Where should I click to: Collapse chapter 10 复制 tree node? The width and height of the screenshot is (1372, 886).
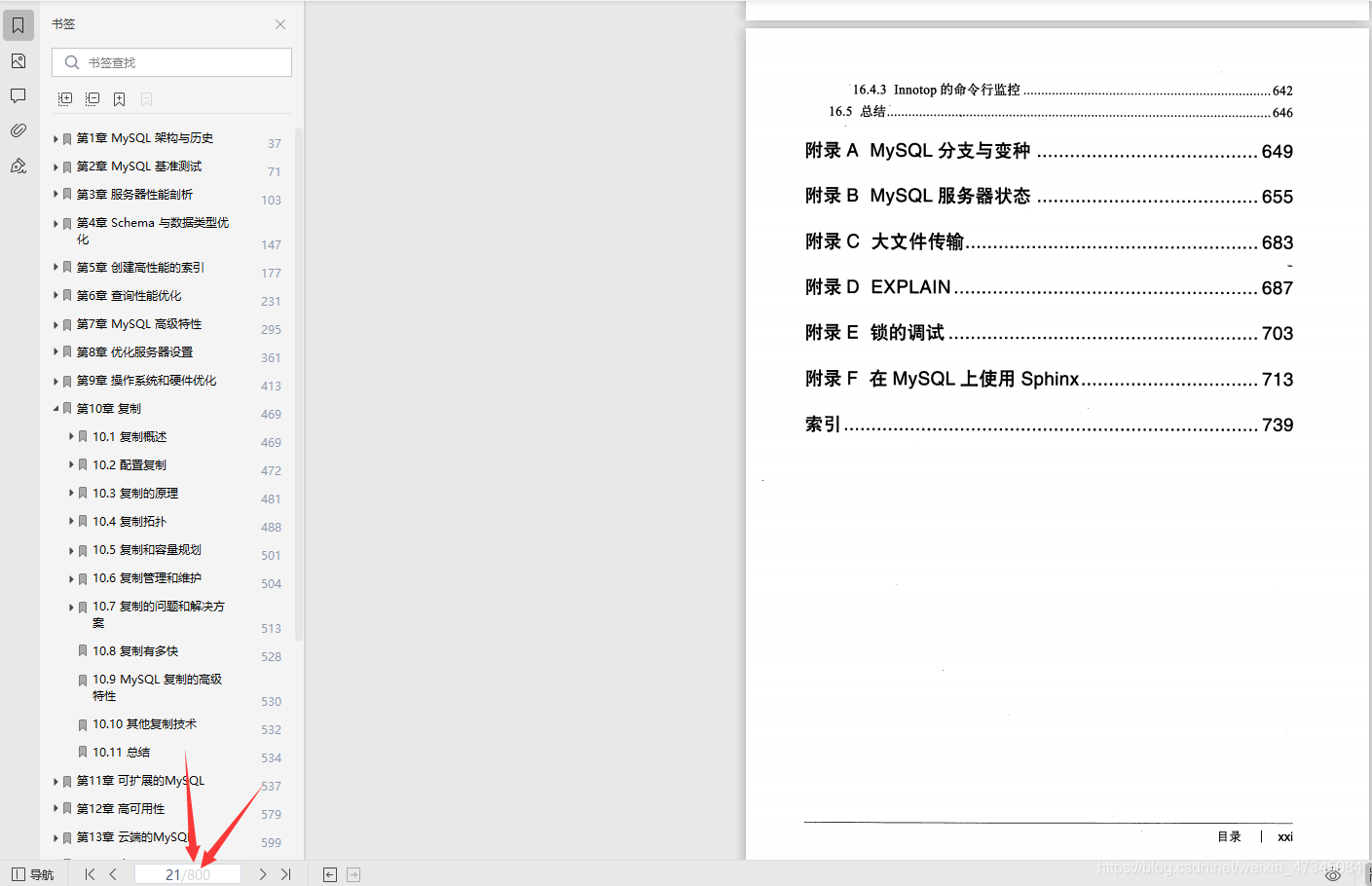56,409
